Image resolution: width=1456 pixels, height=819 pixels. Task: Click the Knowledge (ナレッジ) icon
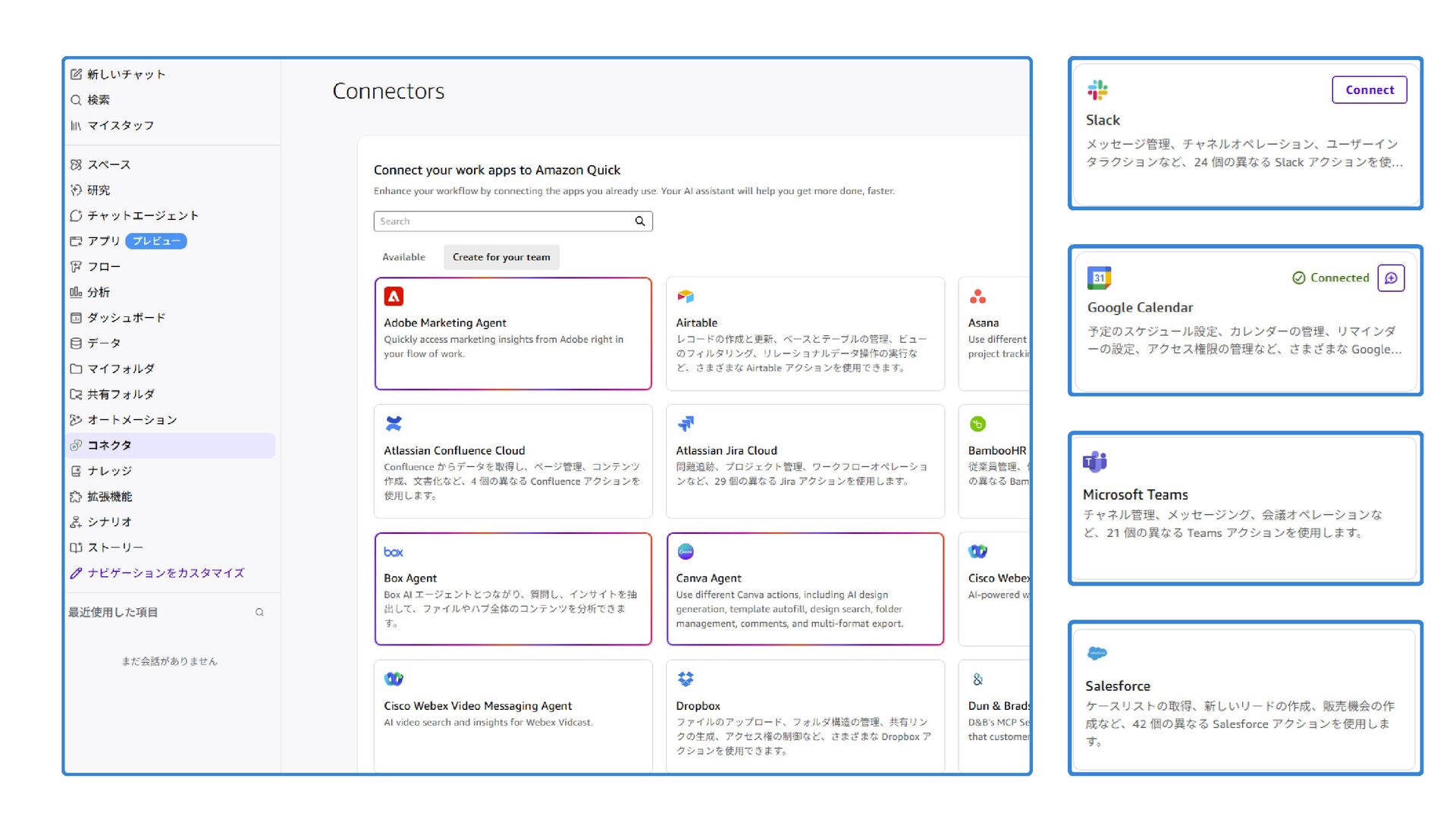pyautogui.click(x=76, y=471)
